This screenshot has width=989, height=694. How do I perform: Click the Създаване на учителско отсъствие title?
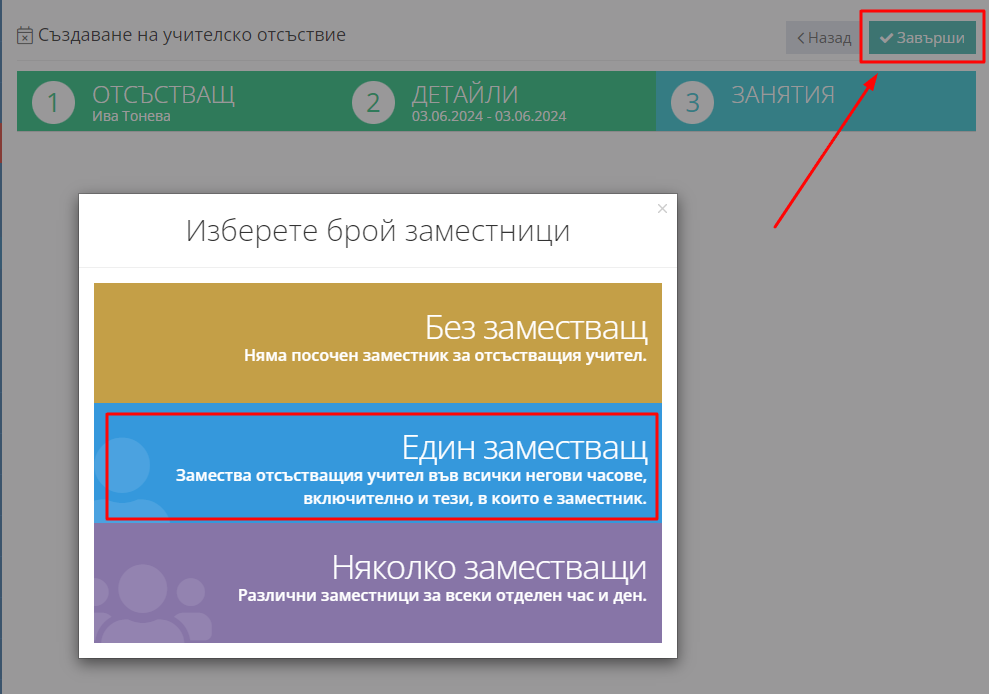(x=192, y=36)
